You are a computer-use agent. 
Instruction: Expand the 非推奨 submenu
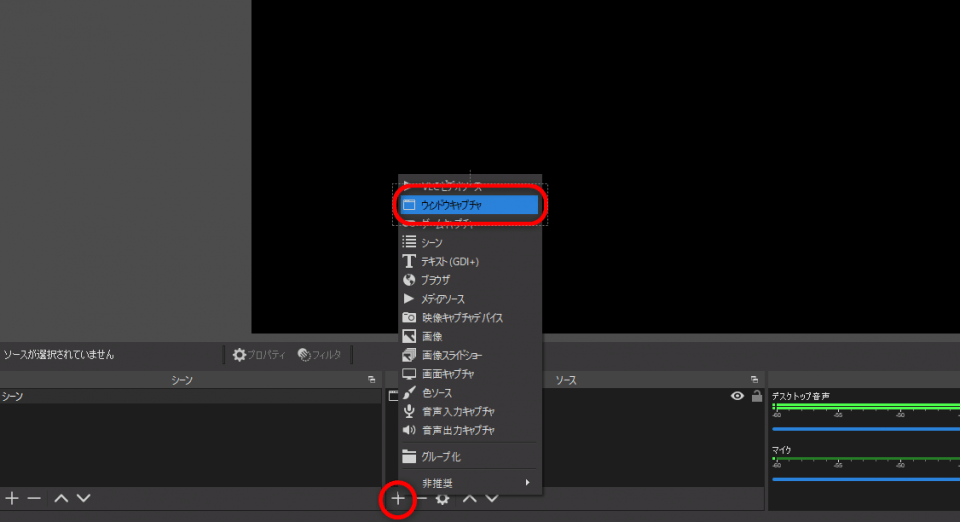coord(470,483)
